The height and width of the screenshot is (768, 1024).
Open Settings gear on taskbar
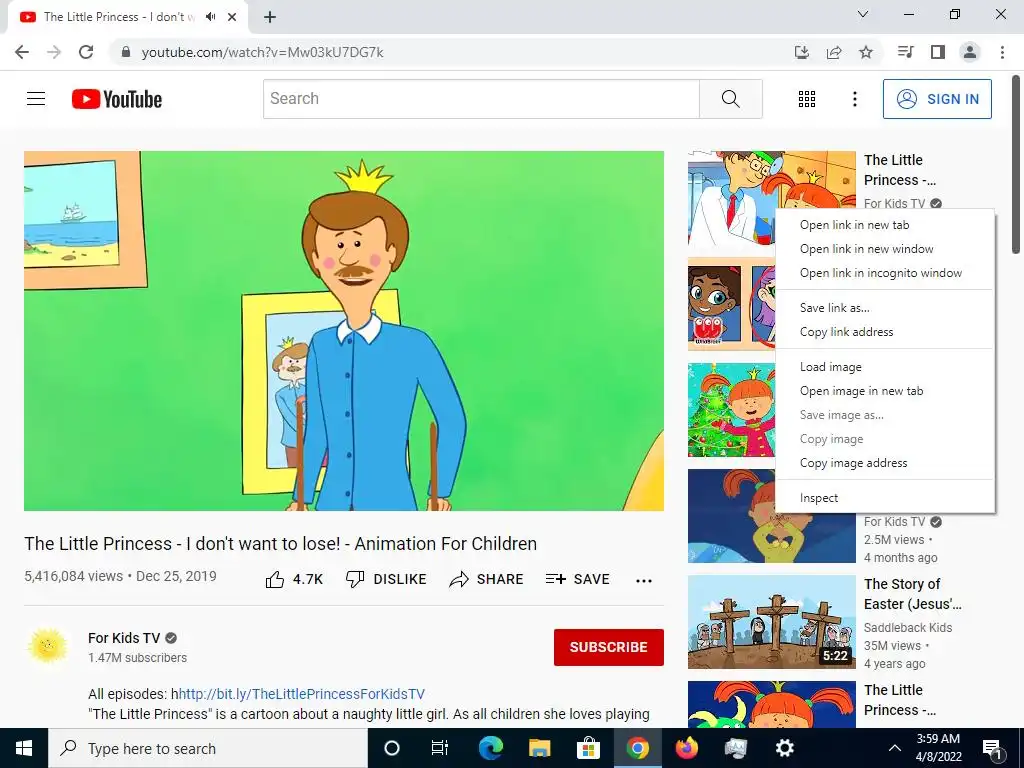[x=784, y=748]
